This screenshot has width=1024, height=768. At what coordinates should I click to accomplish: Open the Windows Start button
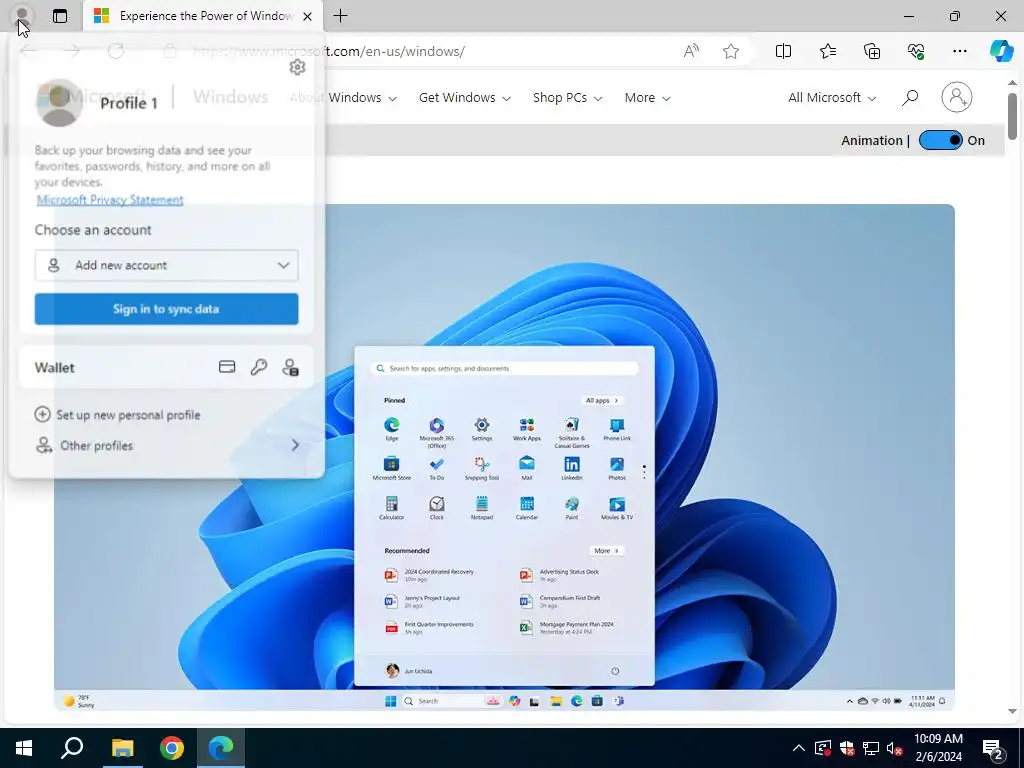(x=24, y=748)
